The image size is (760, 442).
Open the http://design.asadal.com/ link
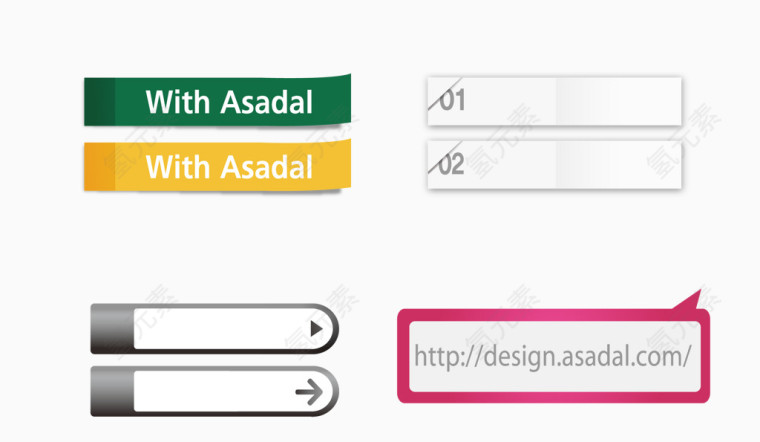click(553, 356)
